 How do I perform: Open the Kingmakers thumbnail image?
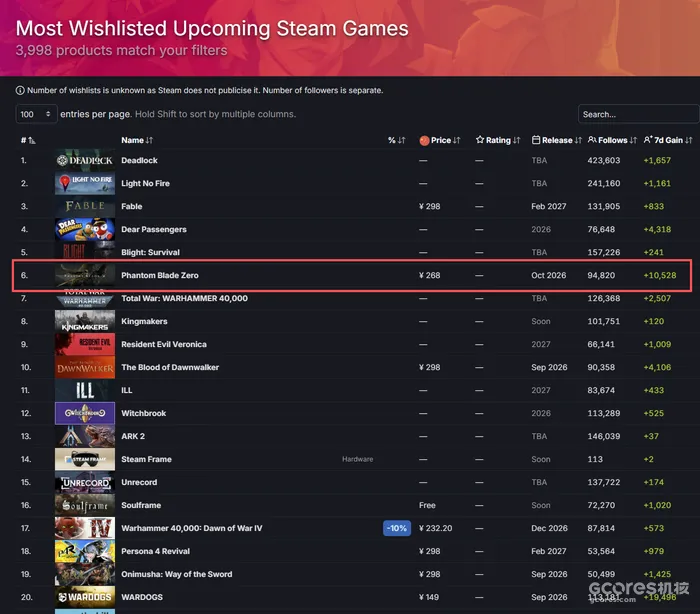(85, 322)
